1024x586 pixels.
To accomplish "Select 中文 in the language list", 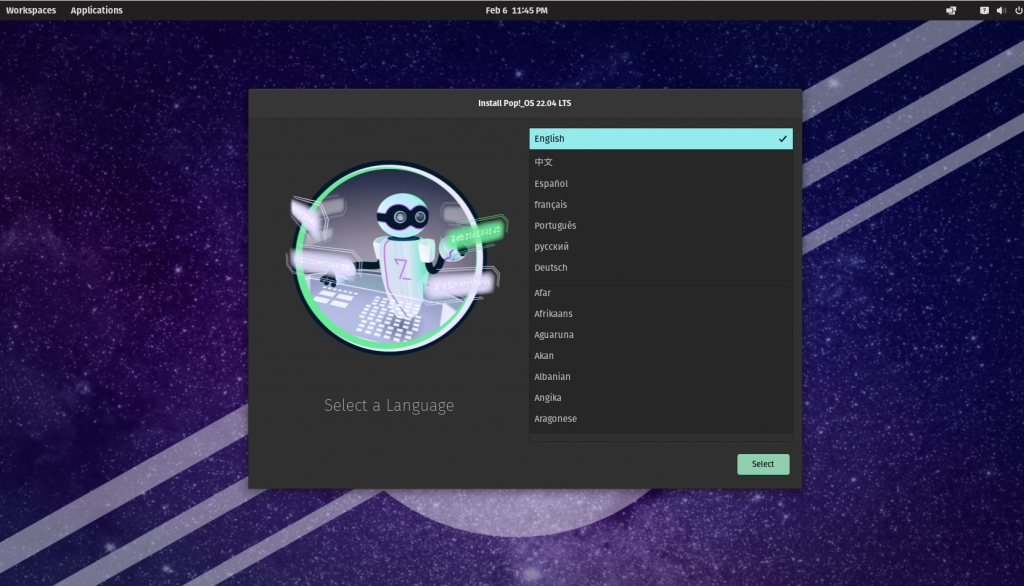I will click(661, 162).
